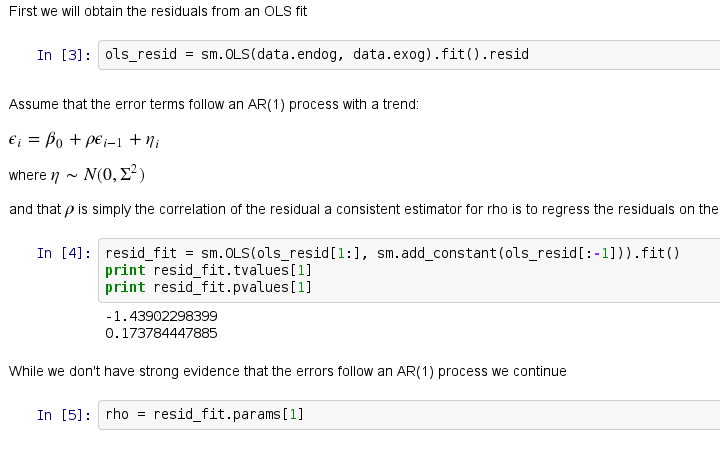Place cursor on the resid_fit assignment line
The image size is (720, 450).
pyautogui.click(x=392, y=253)
